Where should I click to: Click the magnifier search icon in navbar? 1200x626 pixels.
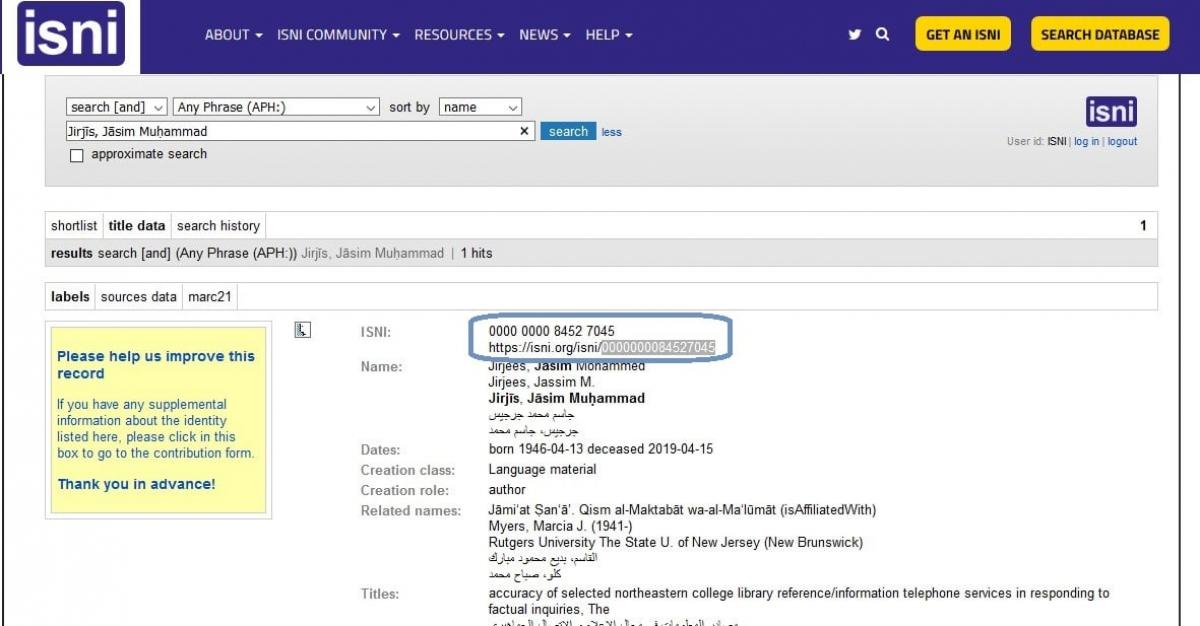[x=882, y=34]
